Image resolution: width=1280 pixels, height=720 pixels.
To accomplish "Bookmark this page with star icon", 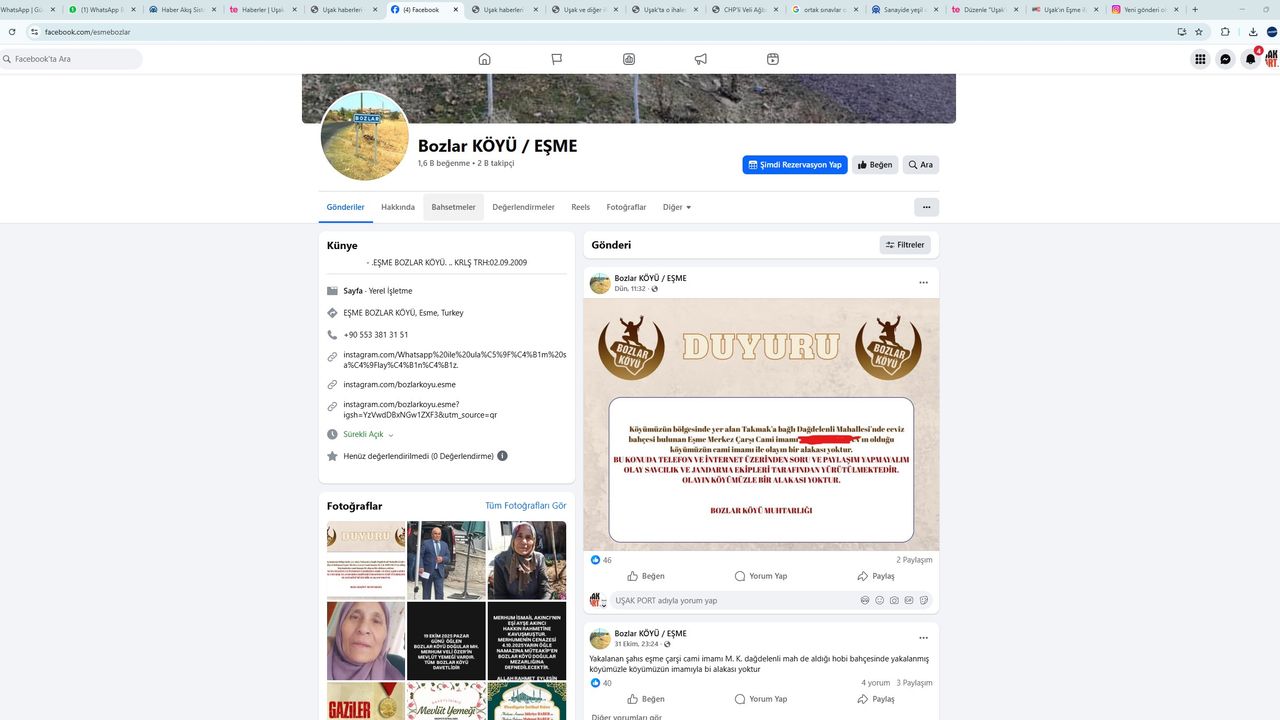I will [1199, 31].
